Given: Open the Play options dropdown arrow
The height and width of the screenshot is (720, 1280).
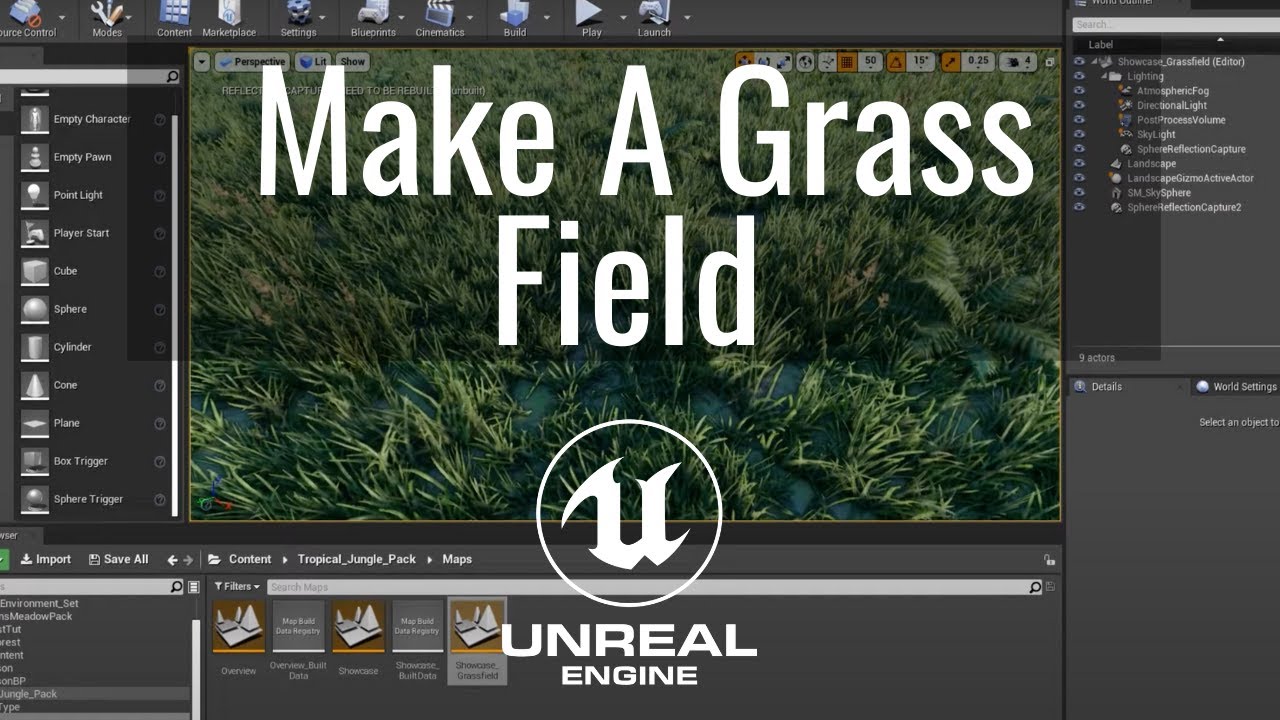Looking at the screenshot, I should click(x=622, y=17).
